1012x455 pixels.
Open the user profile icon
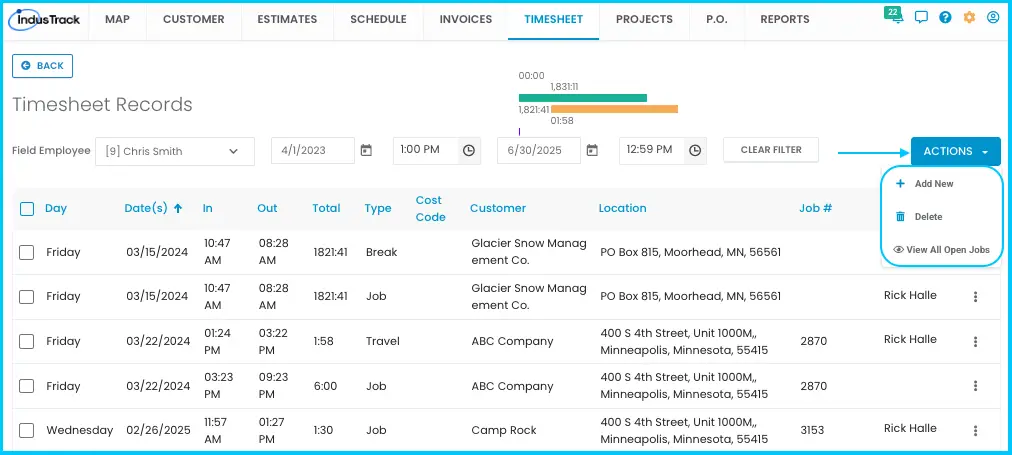click(x=993, y=17)
